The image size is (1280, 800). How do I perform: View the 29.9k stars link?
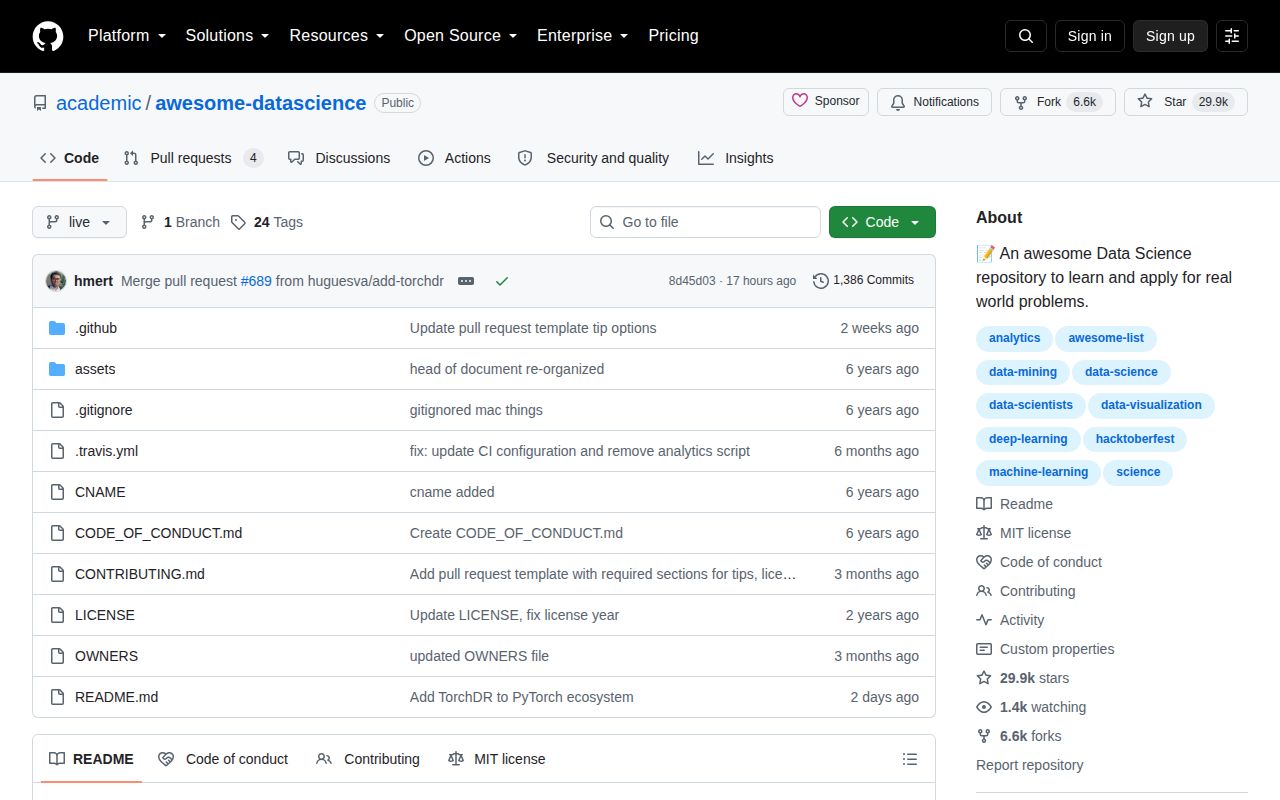(1022, 678)
